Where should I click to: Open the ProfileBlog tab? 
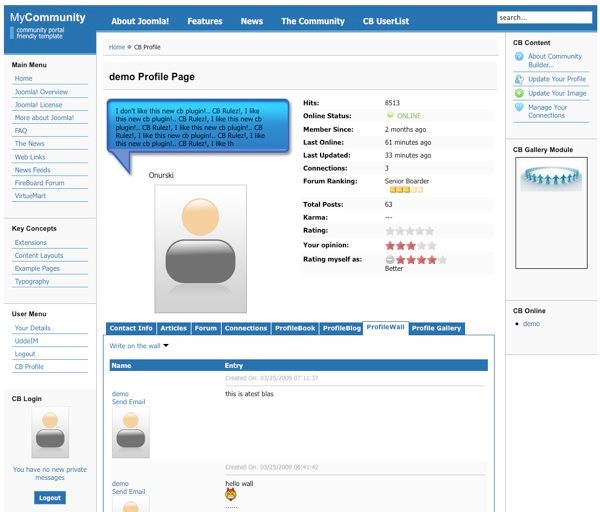(x=341, y=328)
